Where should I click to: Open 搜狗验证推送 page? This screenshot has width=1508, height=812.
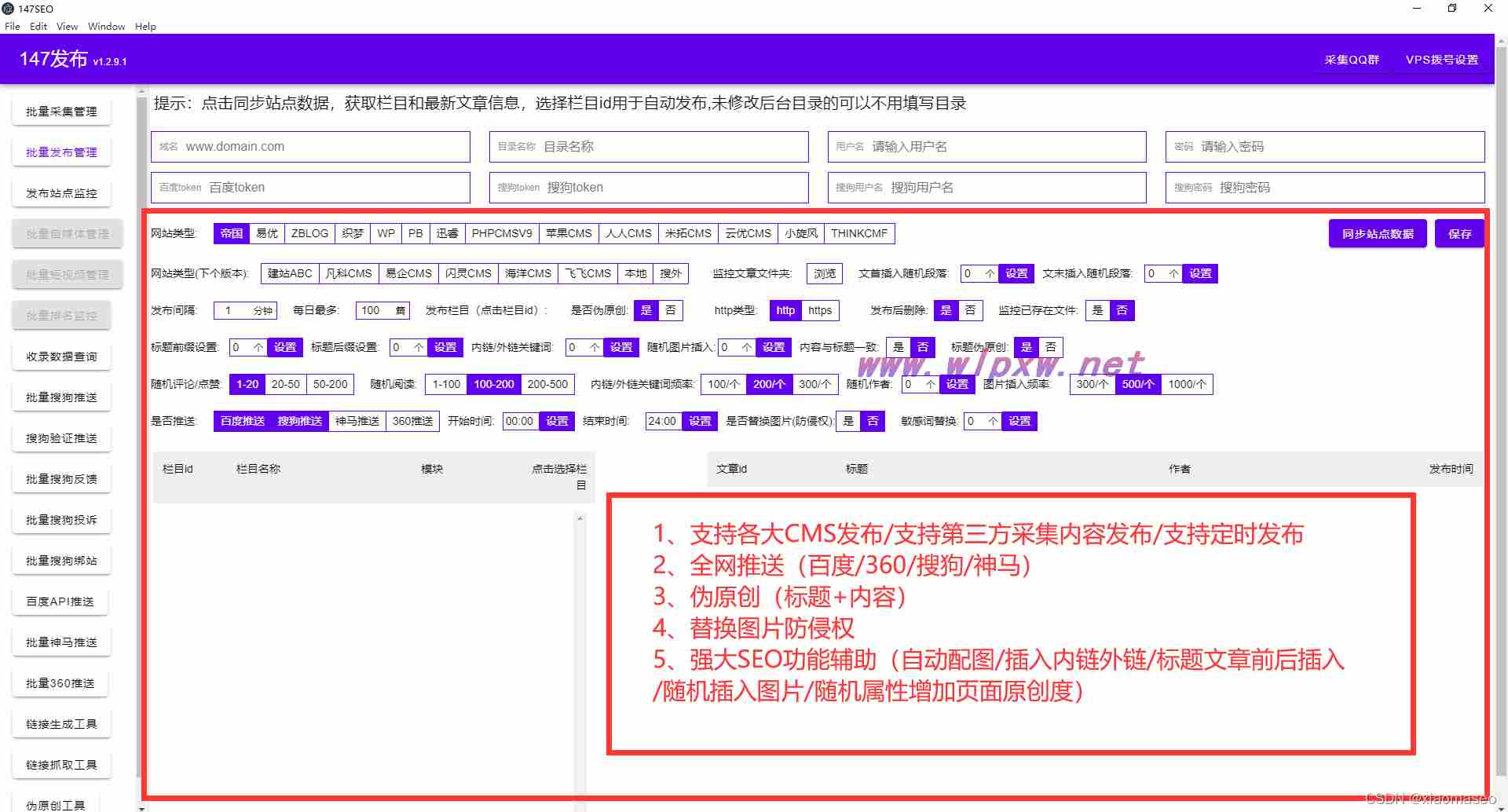point(61,438)
